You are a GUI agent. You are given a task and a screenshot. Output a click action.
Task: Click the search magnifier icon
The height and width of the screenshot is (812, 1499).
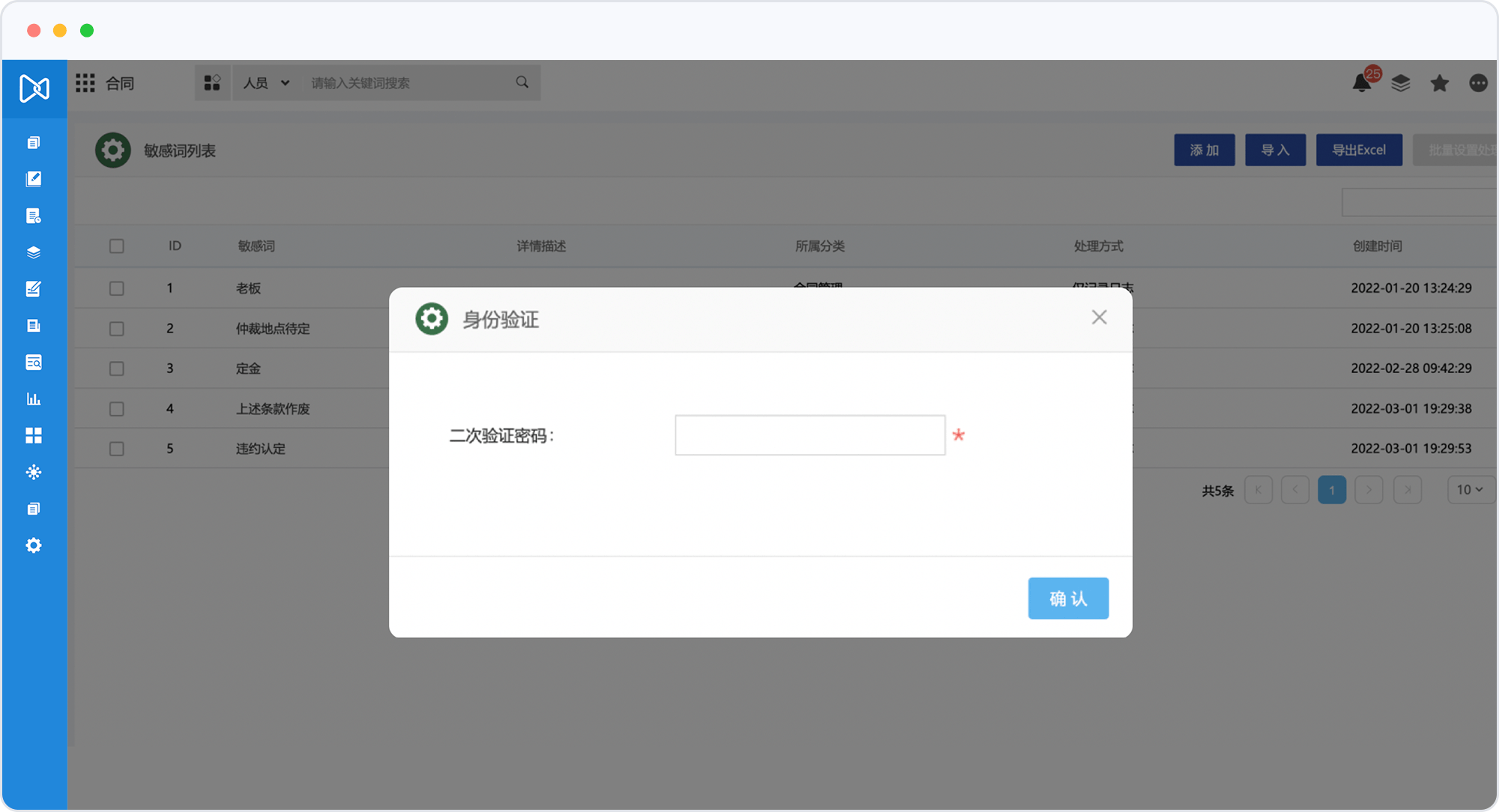tap(522, 82)
